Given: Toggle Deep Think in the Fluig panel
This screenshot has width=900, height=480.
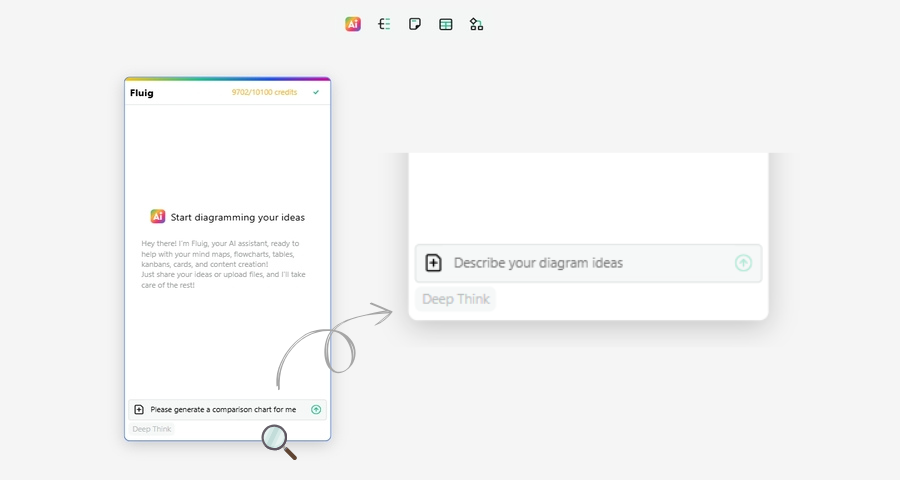Looking at the screenshot, I should tap(152, 429).
